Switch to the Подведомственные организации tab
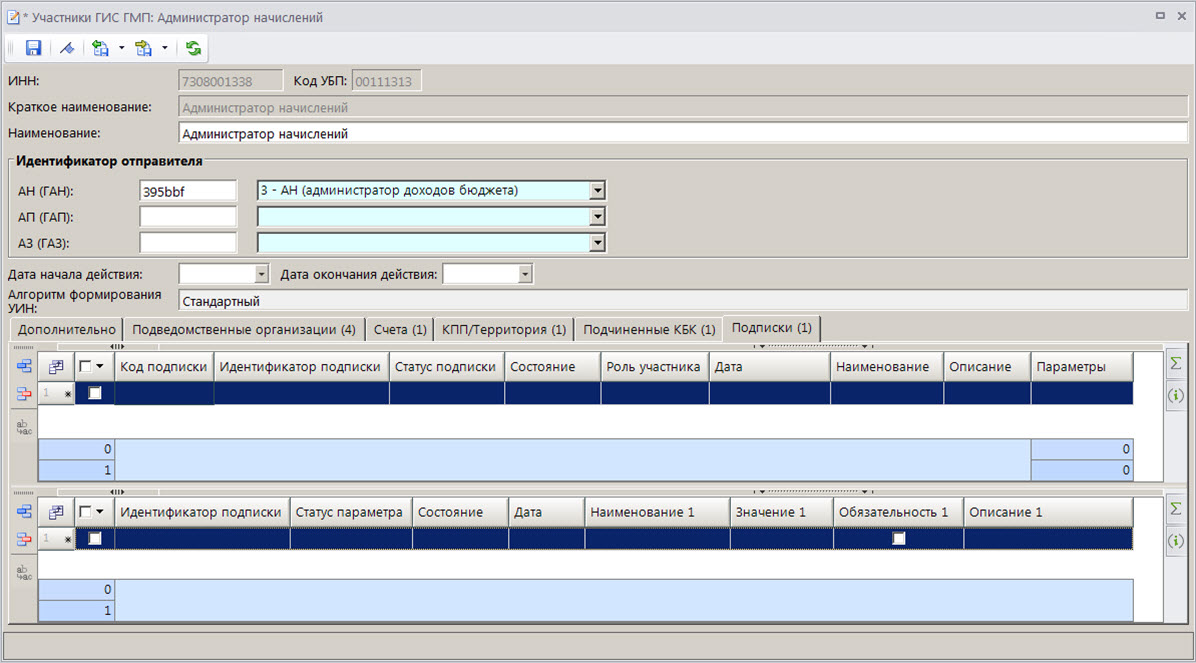Image resolution: width=1196 pixels, height=663 pixels. pos(244,329)
